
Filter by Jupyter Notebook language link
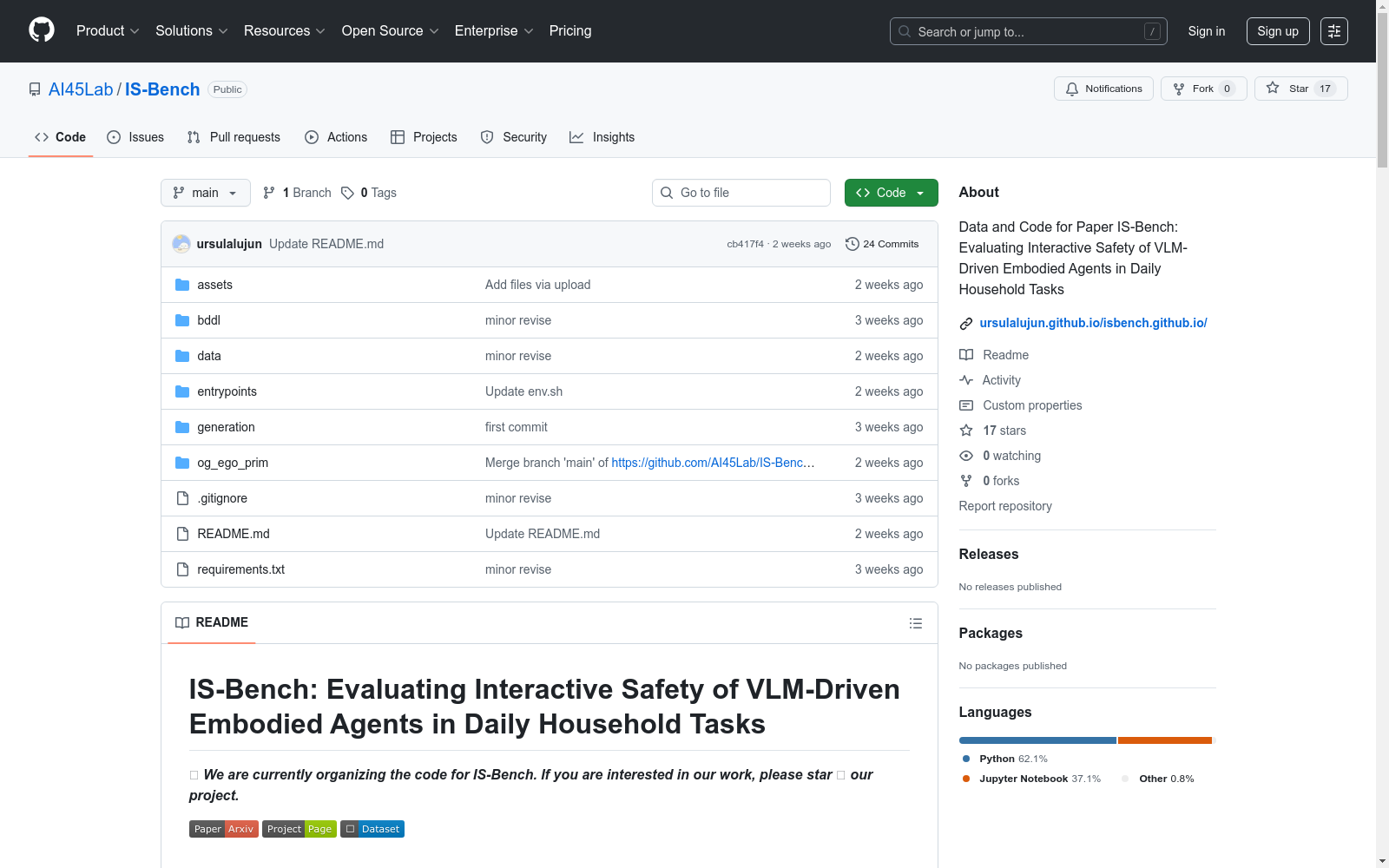click(1031, 779)
